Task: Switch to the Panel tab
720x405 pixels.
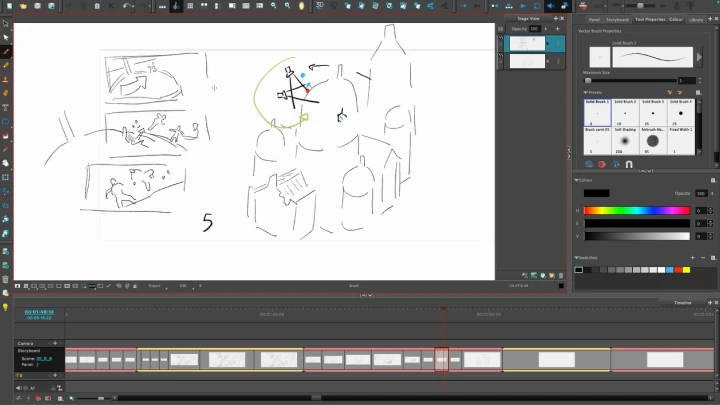Action: pos(594,19)
